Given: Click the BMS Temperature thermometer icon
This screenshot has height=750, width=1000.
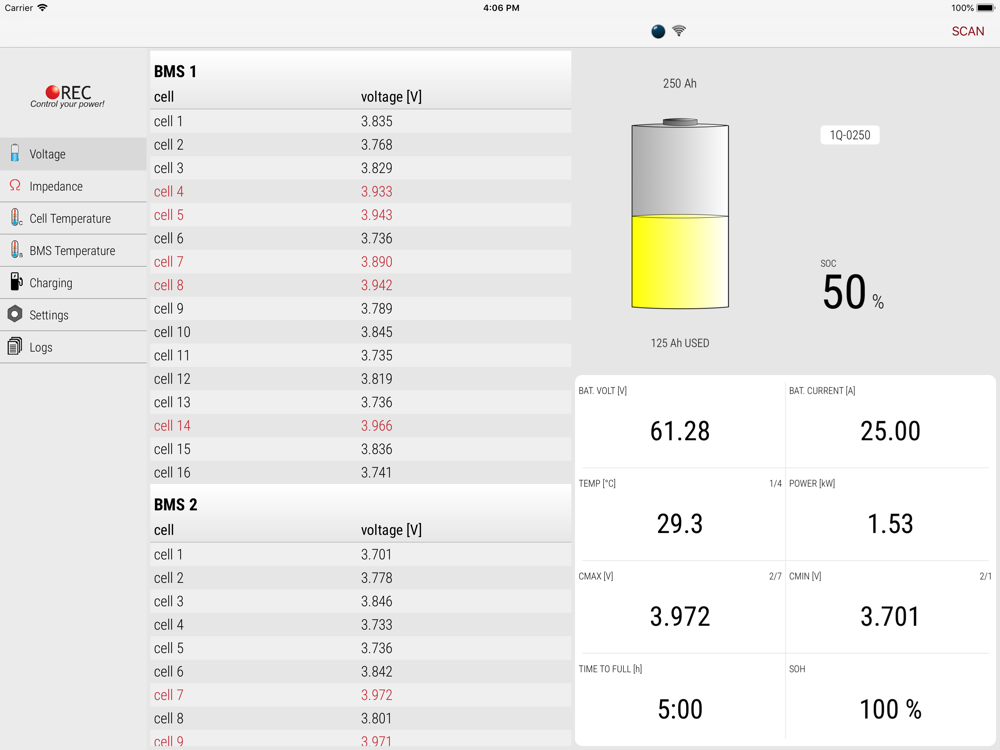Looking at the screenshot, I should point(15,249).
